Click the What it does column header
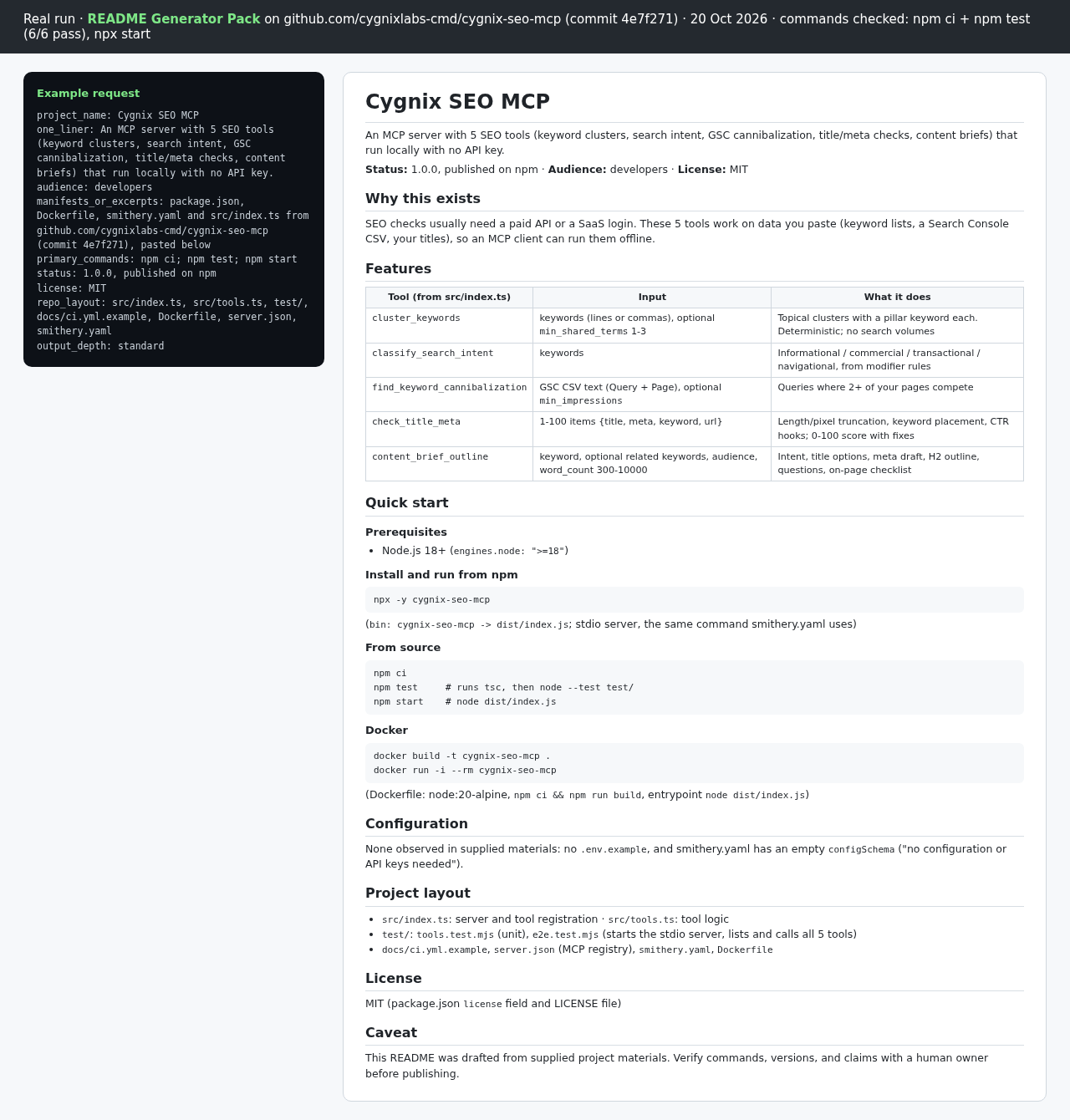The height and width of the screenshot is (1120, 1070). coord(897,297)
